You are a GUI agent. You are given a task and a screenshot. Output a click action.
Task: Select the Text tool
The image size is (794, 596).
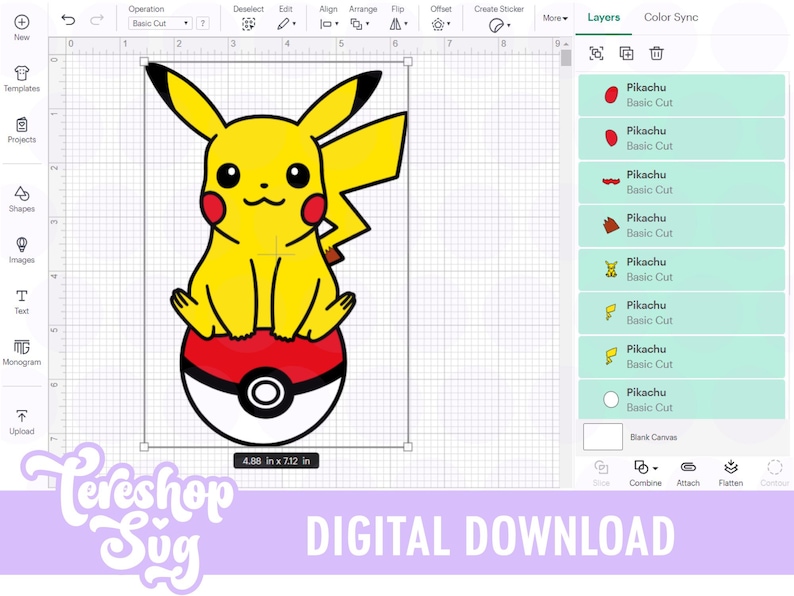[21, 302]
